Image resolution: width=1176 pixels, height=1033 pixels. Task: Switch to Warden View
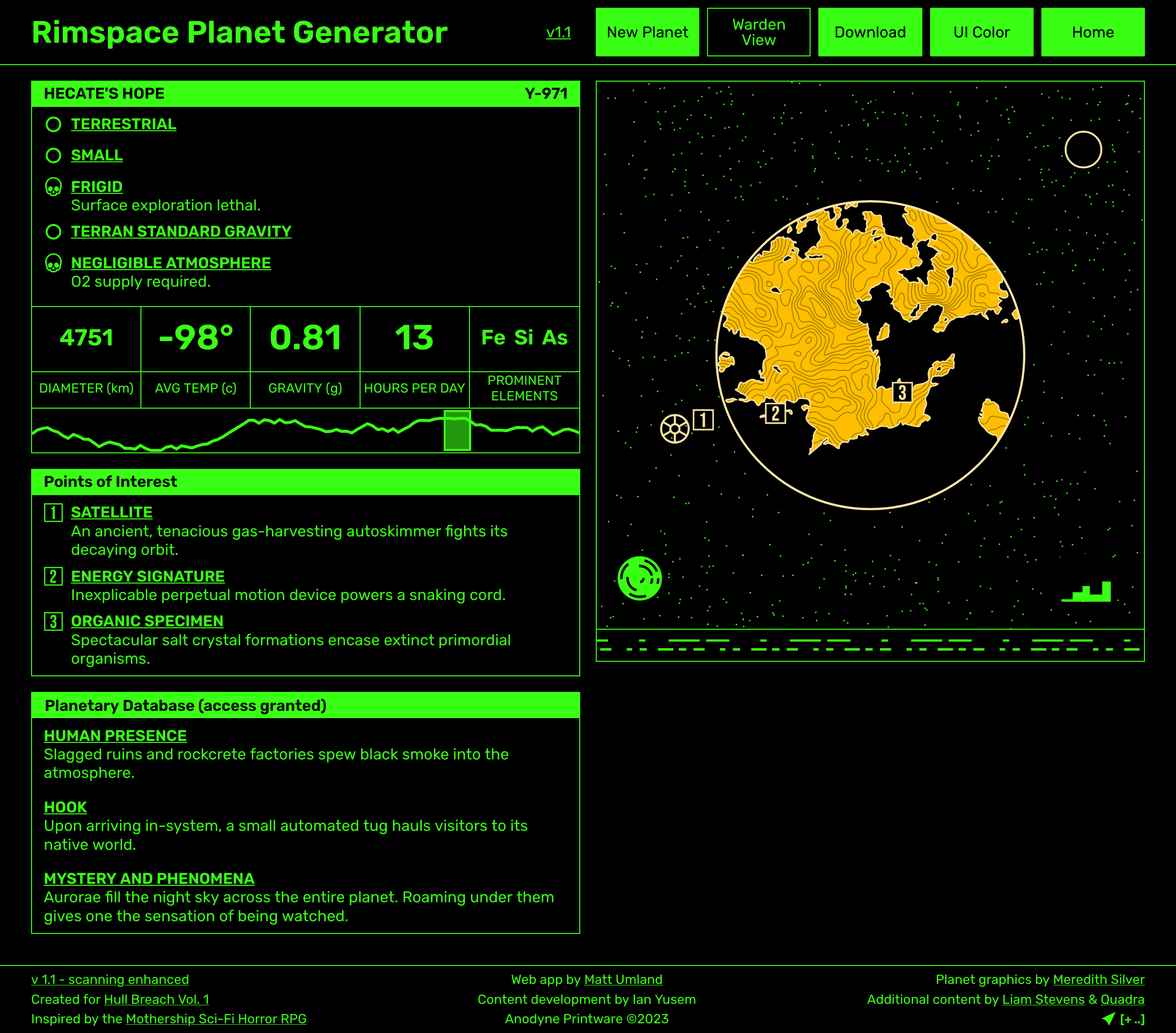tap(758, 32)
